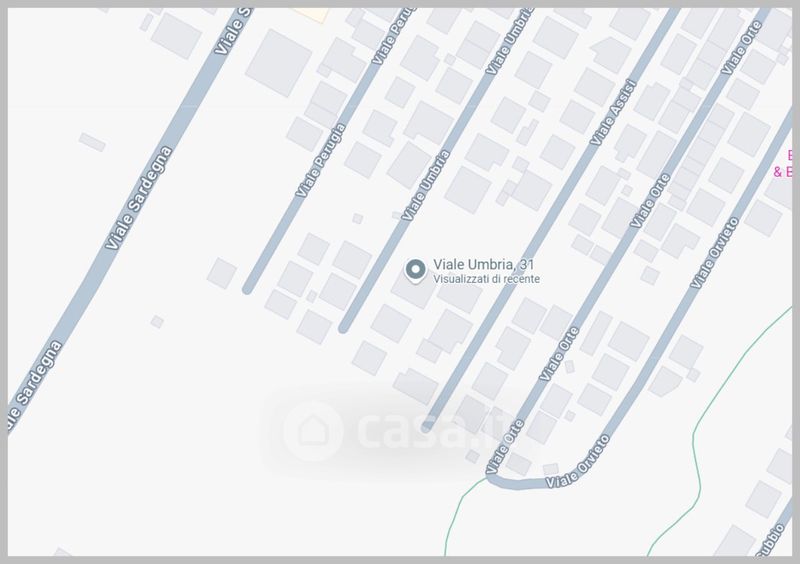Viewport: 800px width, 564px height.
Task: Click the isolated building left of Viale Perugia end
Action: (x=221, y=273)
